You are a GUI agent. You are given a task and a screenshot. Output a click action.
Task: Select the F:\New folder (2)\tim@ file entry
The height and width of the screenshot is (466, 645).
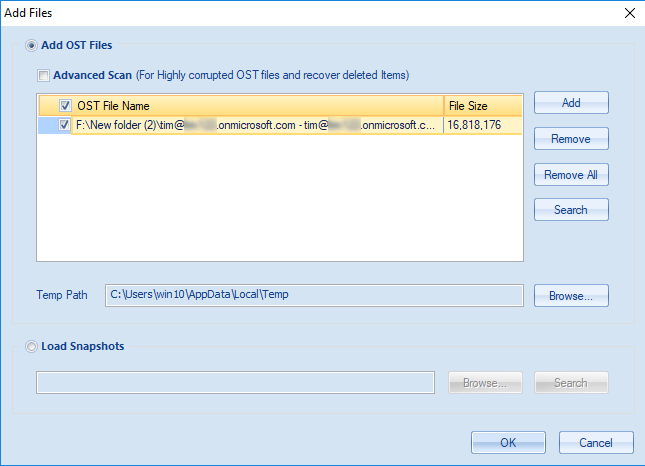[255, 125]
